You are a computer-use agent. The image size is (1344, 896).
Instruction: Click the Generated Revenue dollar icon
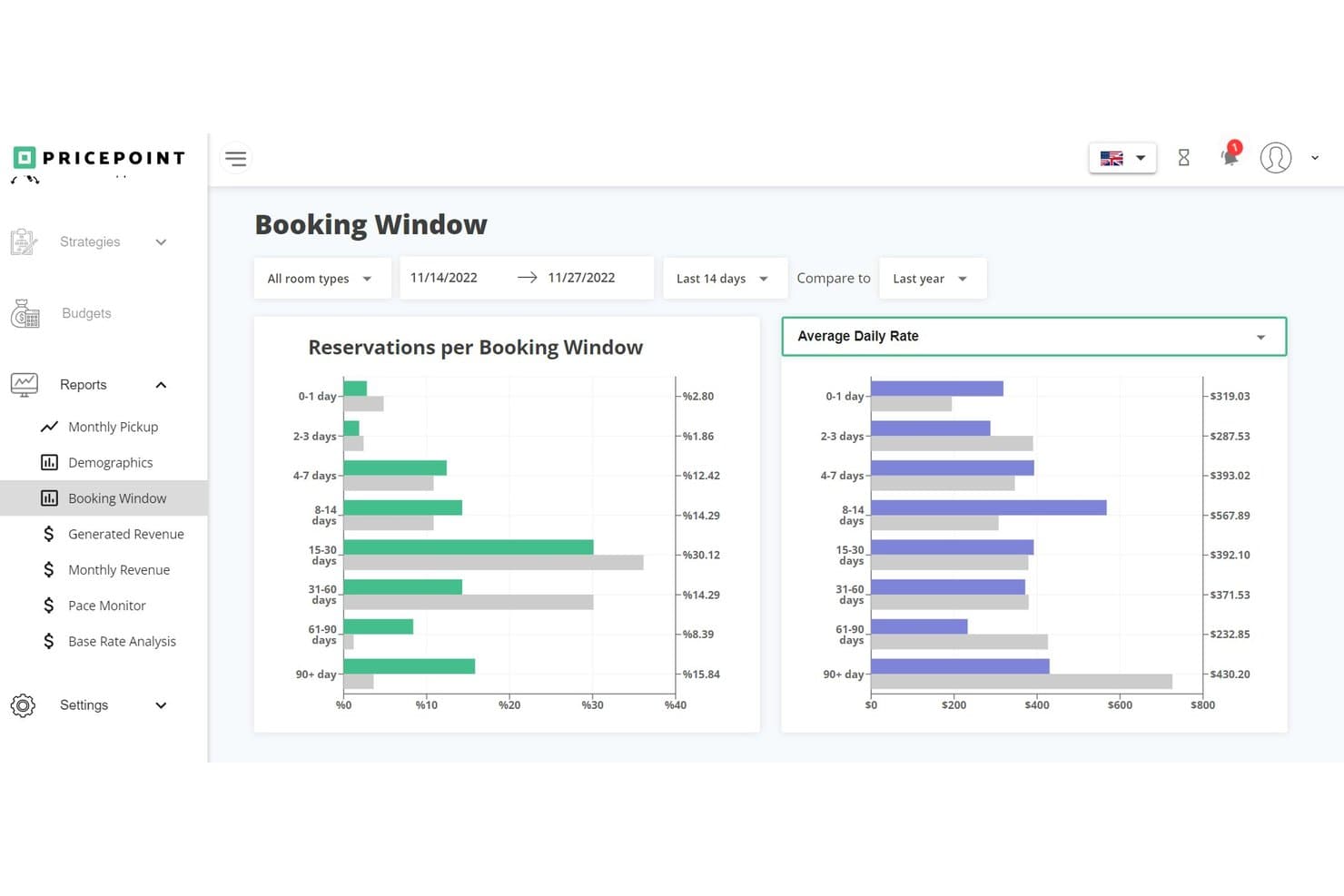point(49,534)
